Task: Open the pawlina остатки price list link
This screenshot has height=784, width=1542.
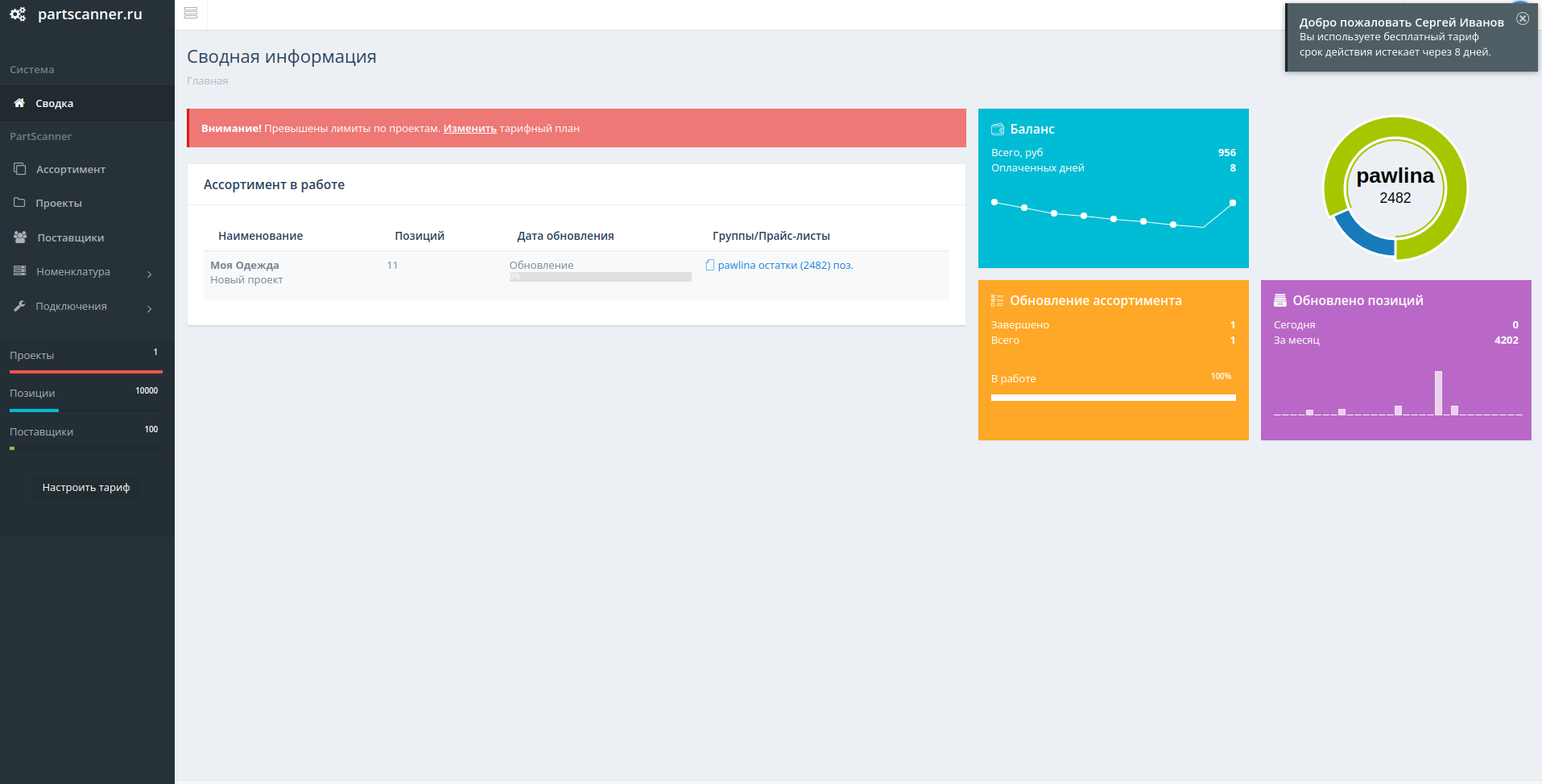Action: coord(784,266)
